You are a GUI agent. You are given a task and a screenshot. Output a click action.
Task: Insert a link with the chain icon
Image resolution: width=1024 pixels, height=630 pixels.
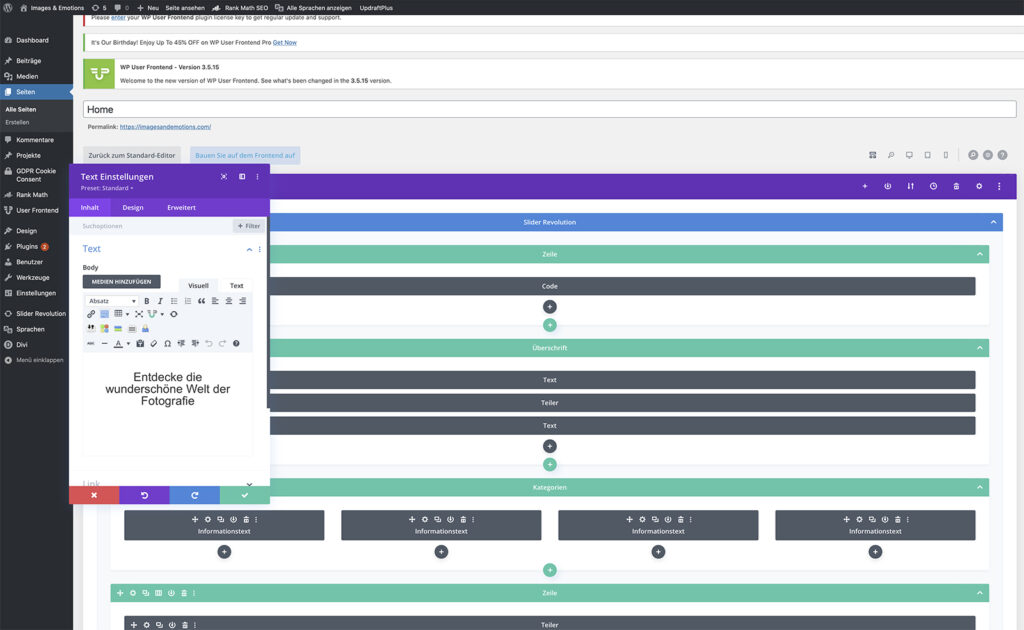point(91,314)
